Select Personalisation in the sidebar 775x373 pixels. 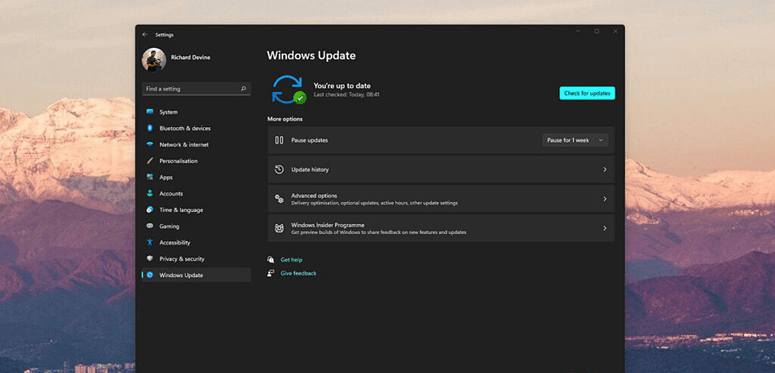pyautogui.click(x=196, y=161)
